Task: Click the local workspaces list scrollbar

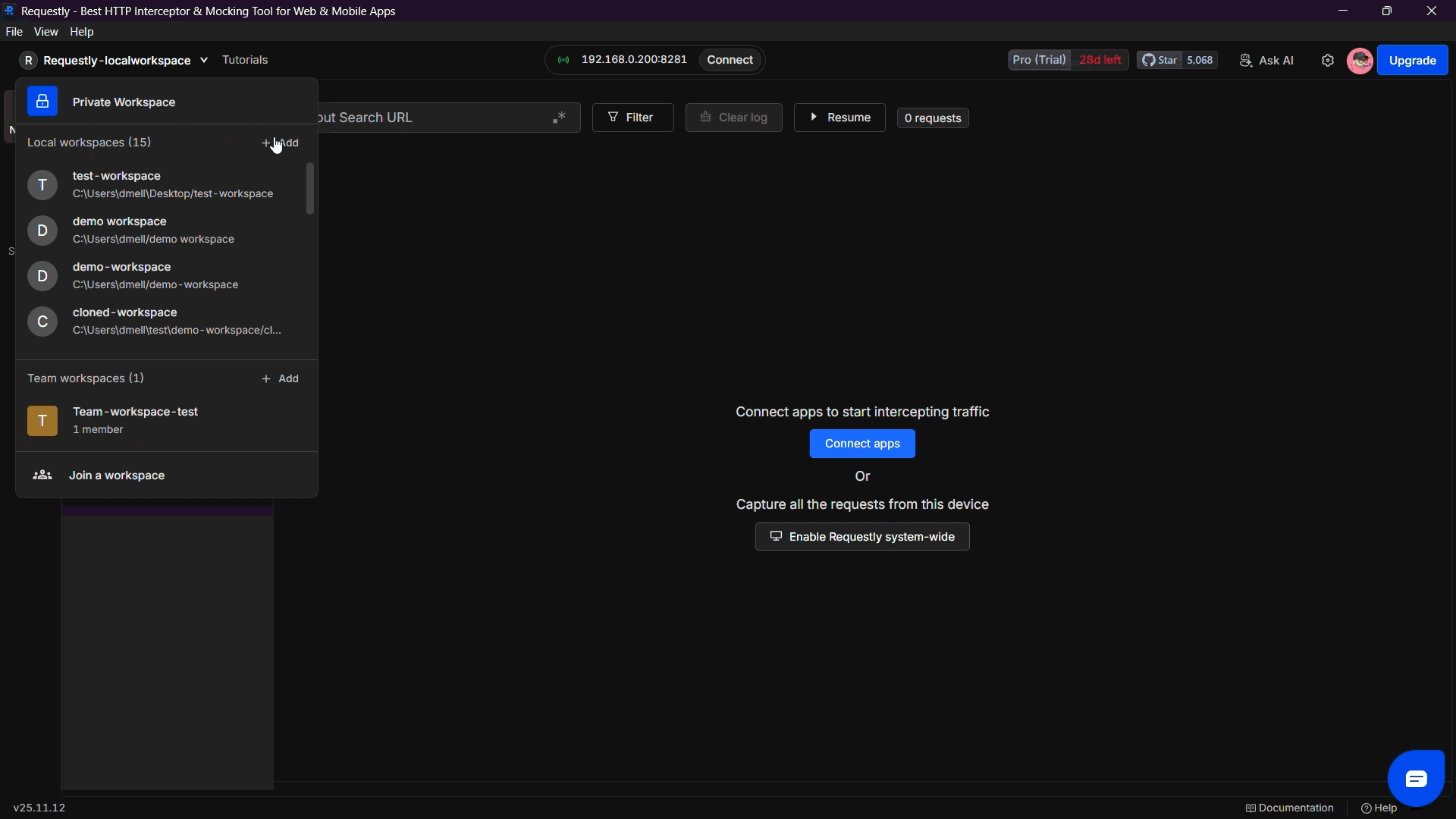Action: tap(309, 189)
